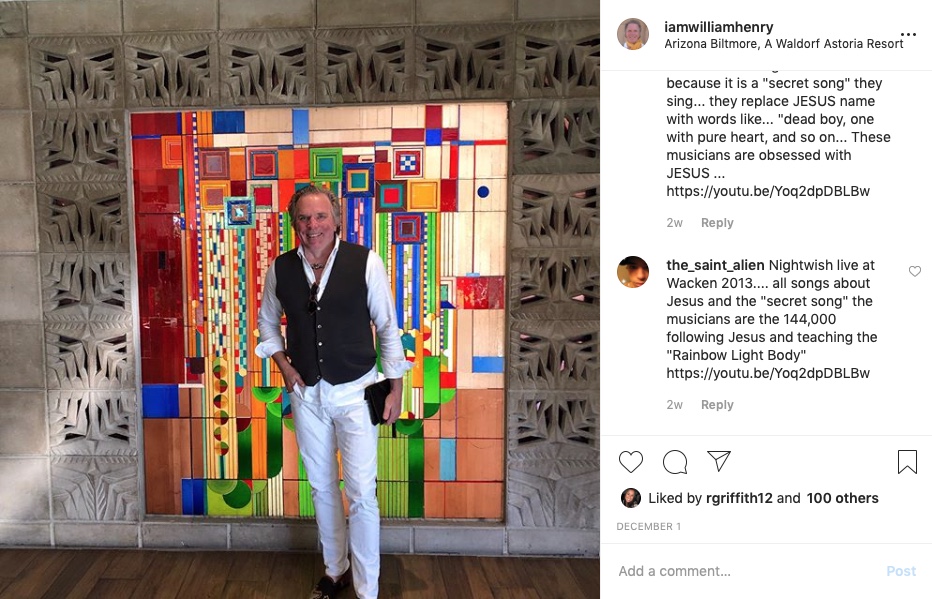Screen dimensions: 932x599
Task: Reply to the_saint_alien's comment
Action: tap(717, 405)
